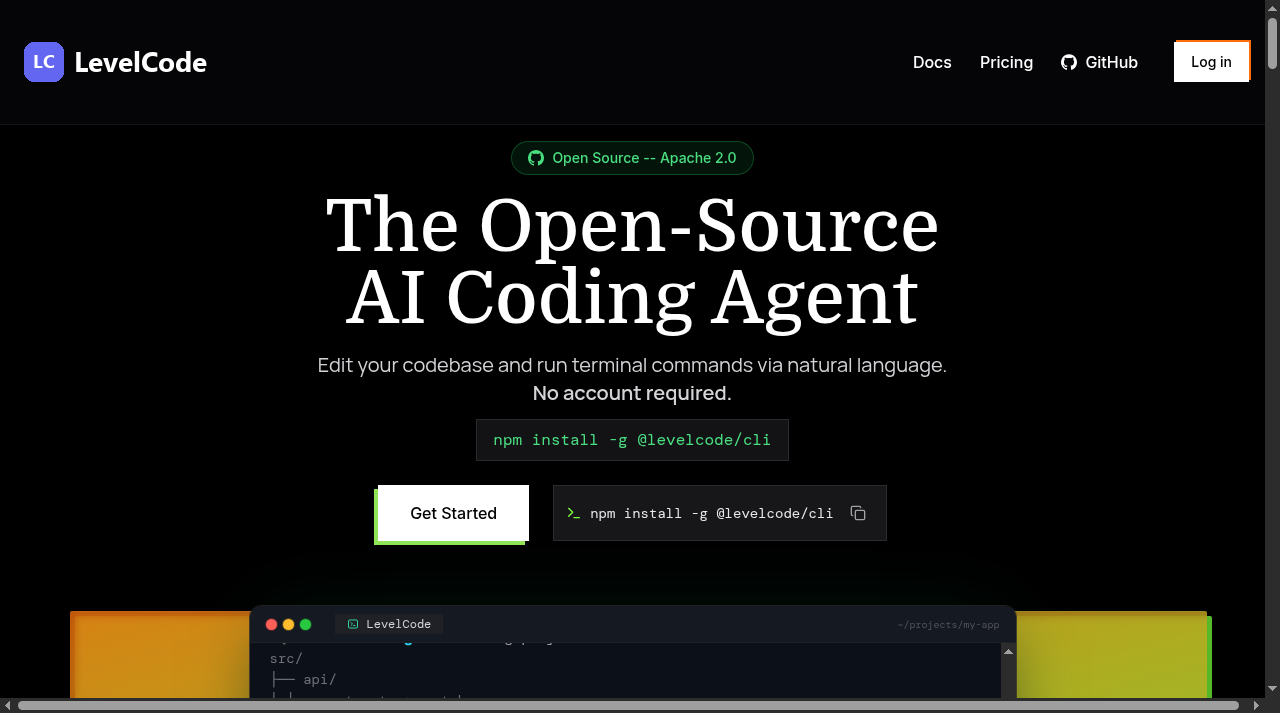Open the Open Source -- Apache 2.0 badge
1280x713 pixels.
pyautogui.click(x=632, y=158)
